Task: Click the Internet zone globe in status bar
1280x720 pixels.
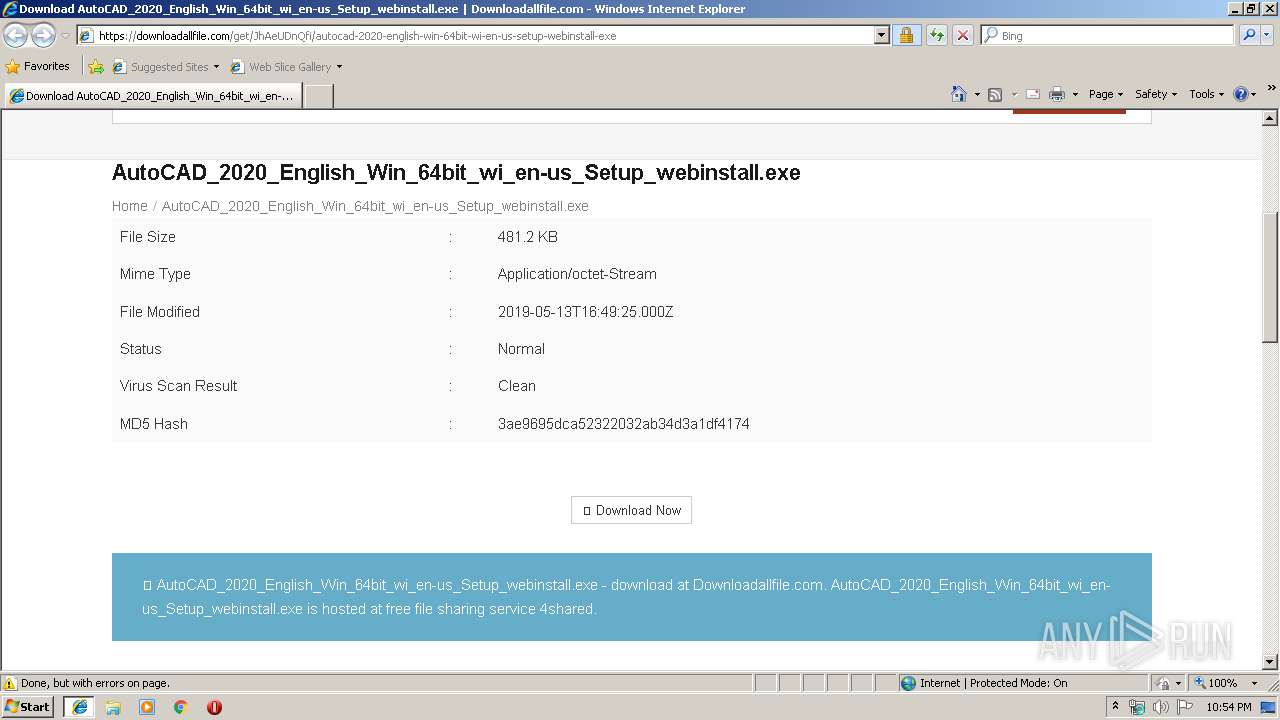Action: [x=908, y=683]
